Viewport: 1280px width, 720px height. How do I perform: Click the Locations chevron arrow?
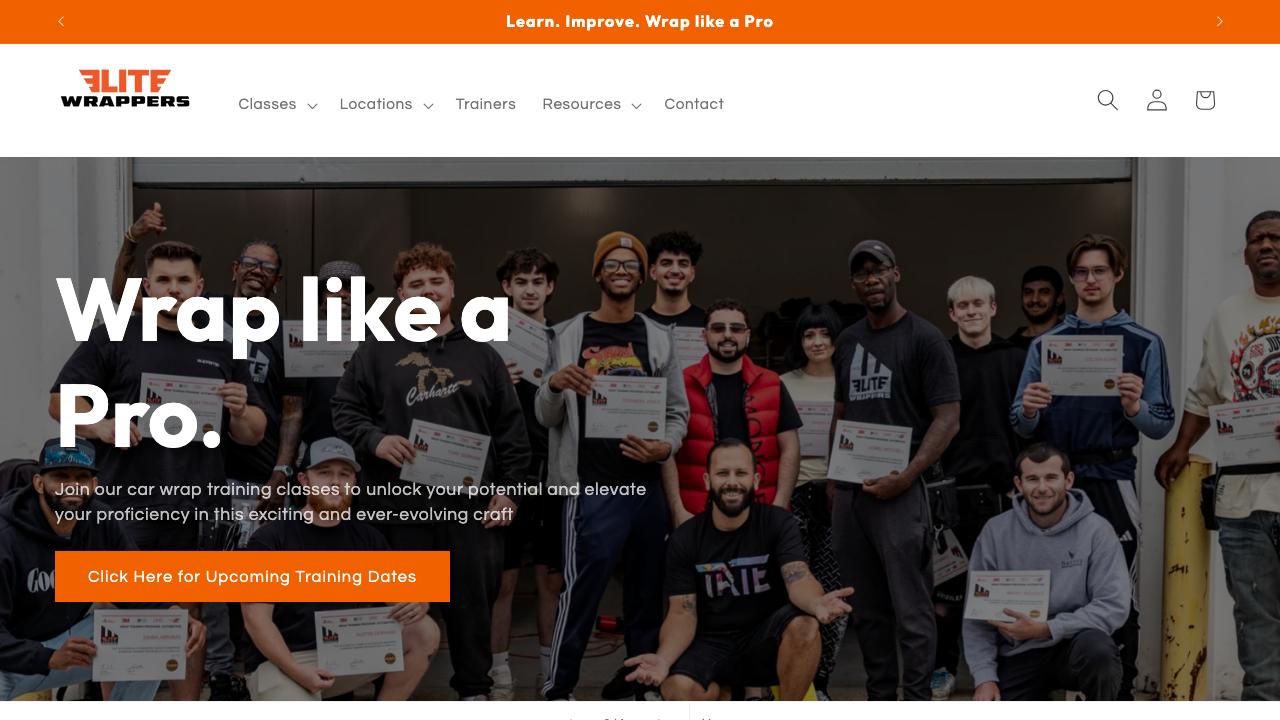428,105
